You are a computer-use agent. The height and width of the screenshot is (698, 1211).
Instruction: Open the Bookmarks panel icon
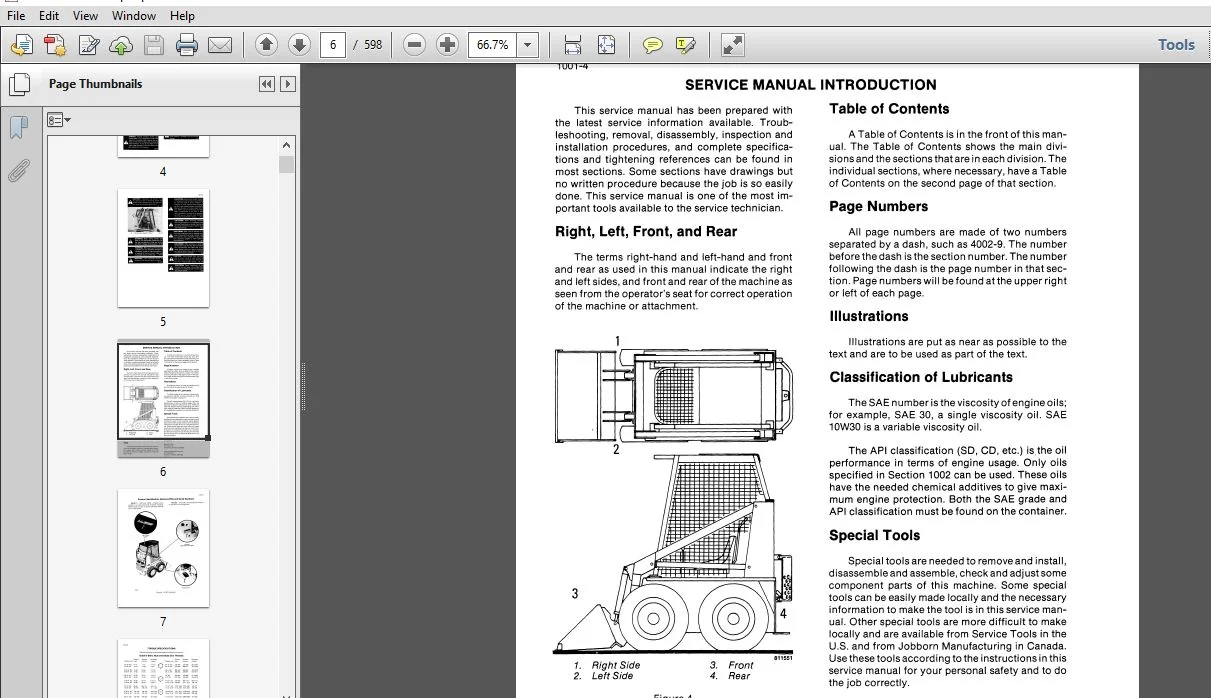18,127
